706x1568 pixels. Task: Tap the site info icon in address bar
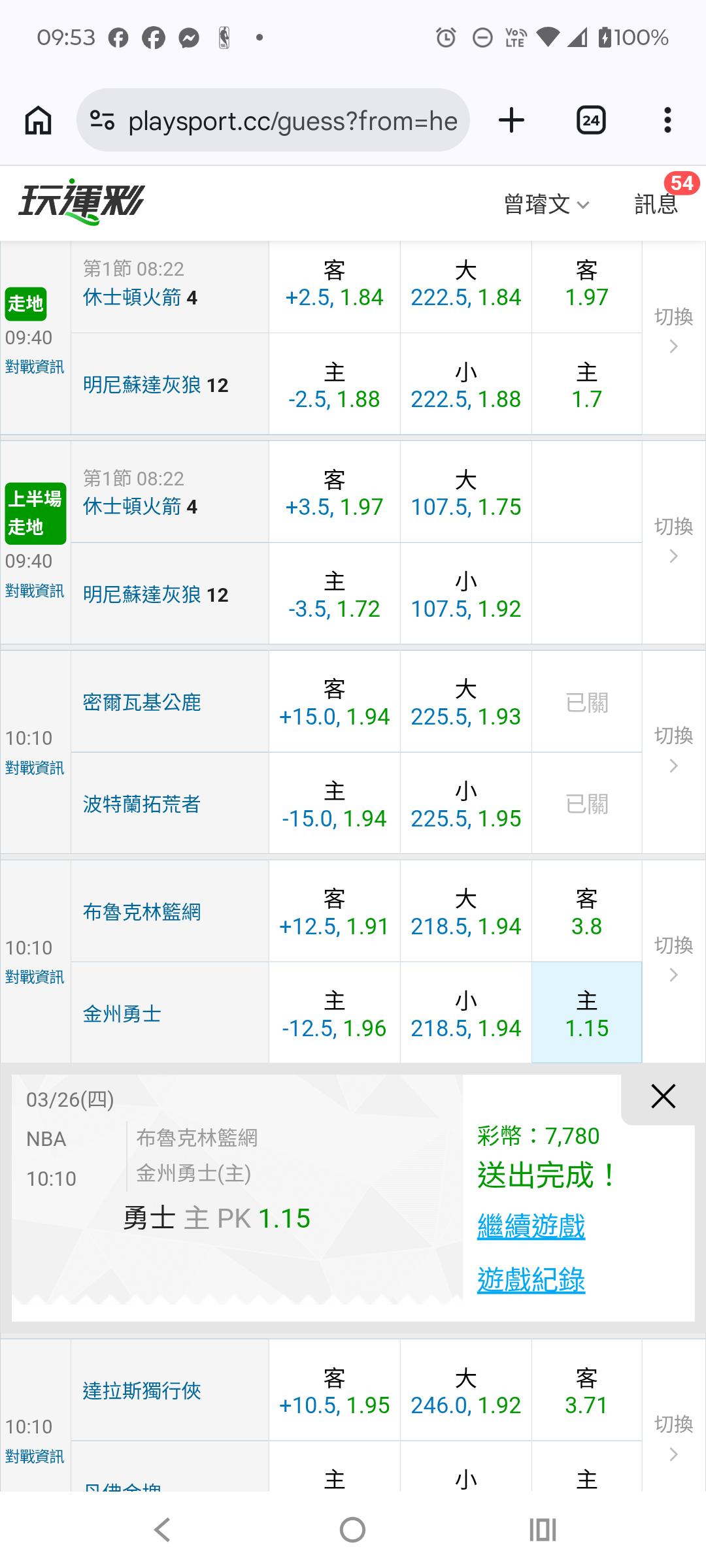[x=103, y=120]
